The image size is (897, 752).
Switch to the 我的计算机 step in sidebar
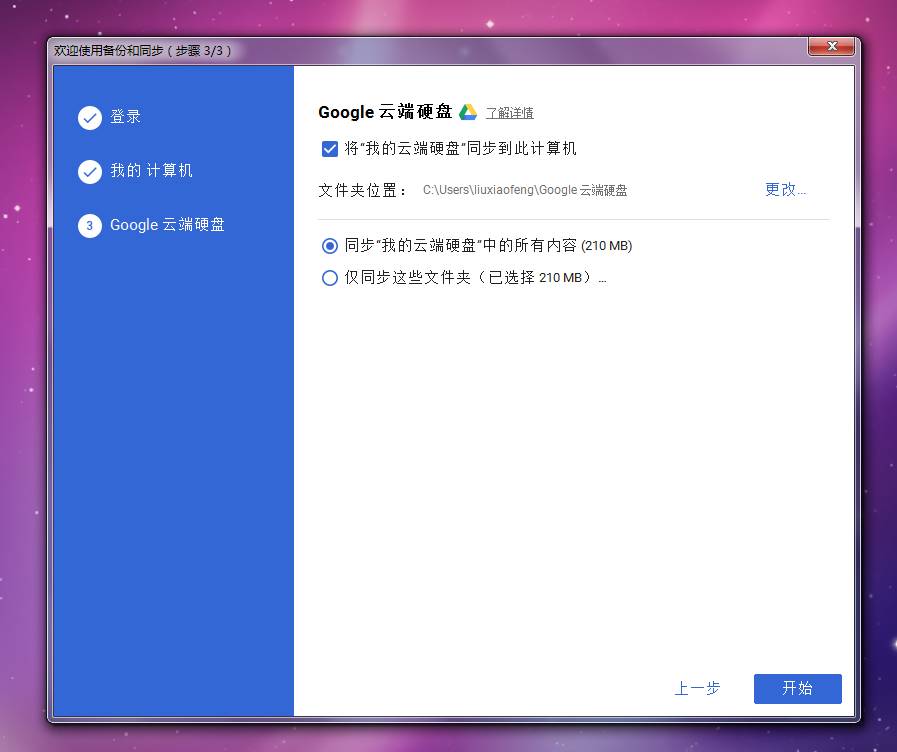152,170
